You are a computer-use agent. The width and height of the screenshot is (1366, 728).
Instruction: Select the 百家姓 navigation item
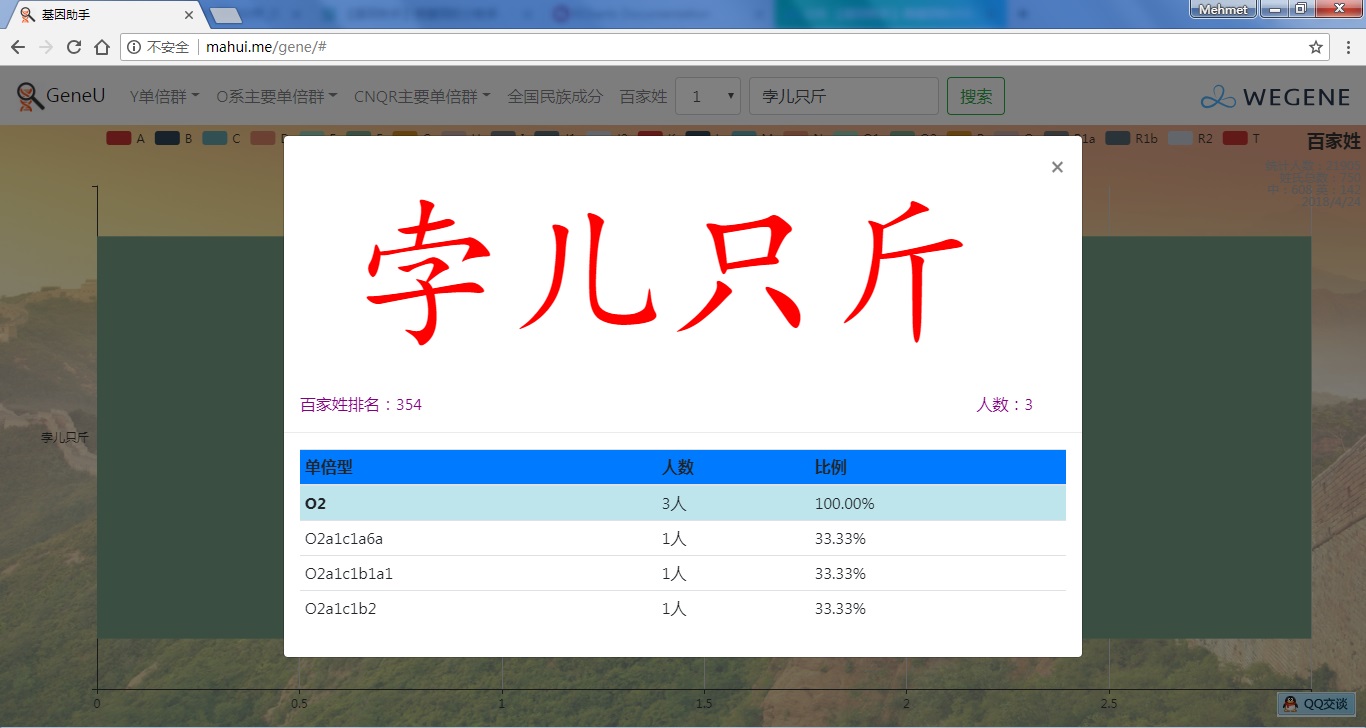coord(643,97)
